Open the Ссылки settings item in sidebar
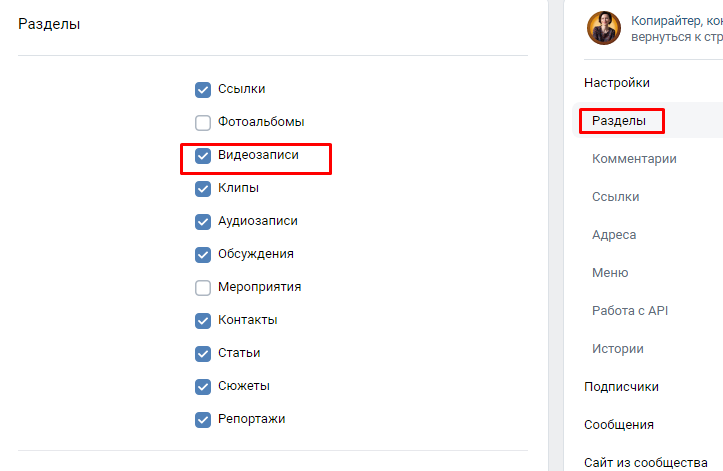723x471 pixels. click(615, 197)
